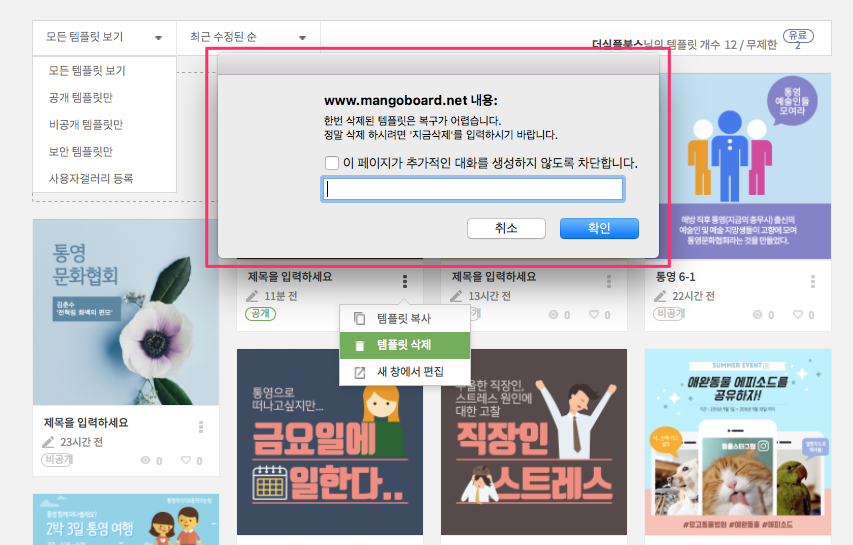This screenshot has width=853, height=545.
Task: Choose 템플릿 복사 from the context menu
Action: coord(405,318)
